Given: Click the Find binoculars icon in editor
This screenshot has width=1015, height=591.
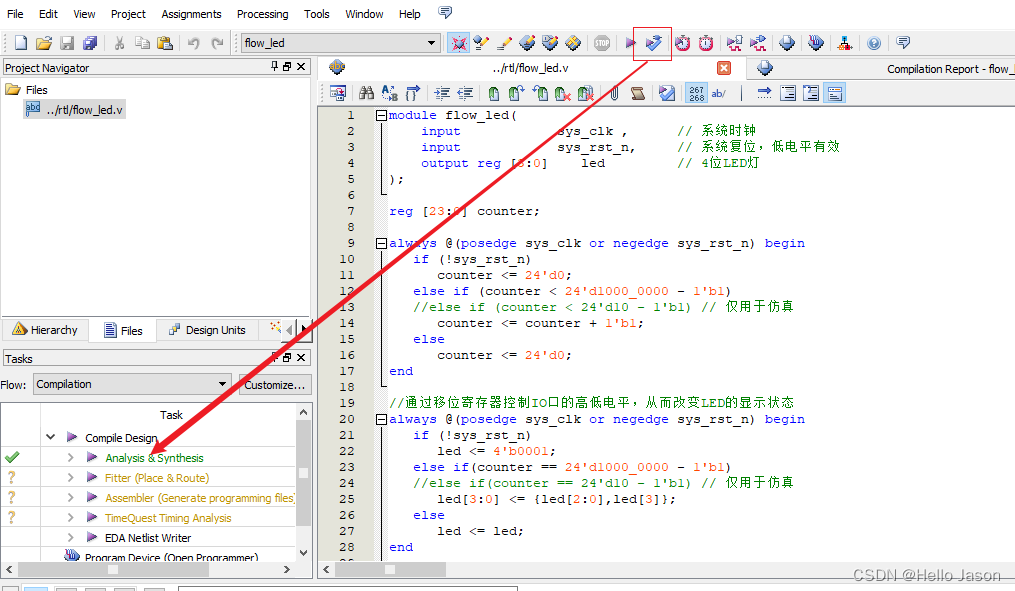Looking at the screenshot, I should 366,93.
